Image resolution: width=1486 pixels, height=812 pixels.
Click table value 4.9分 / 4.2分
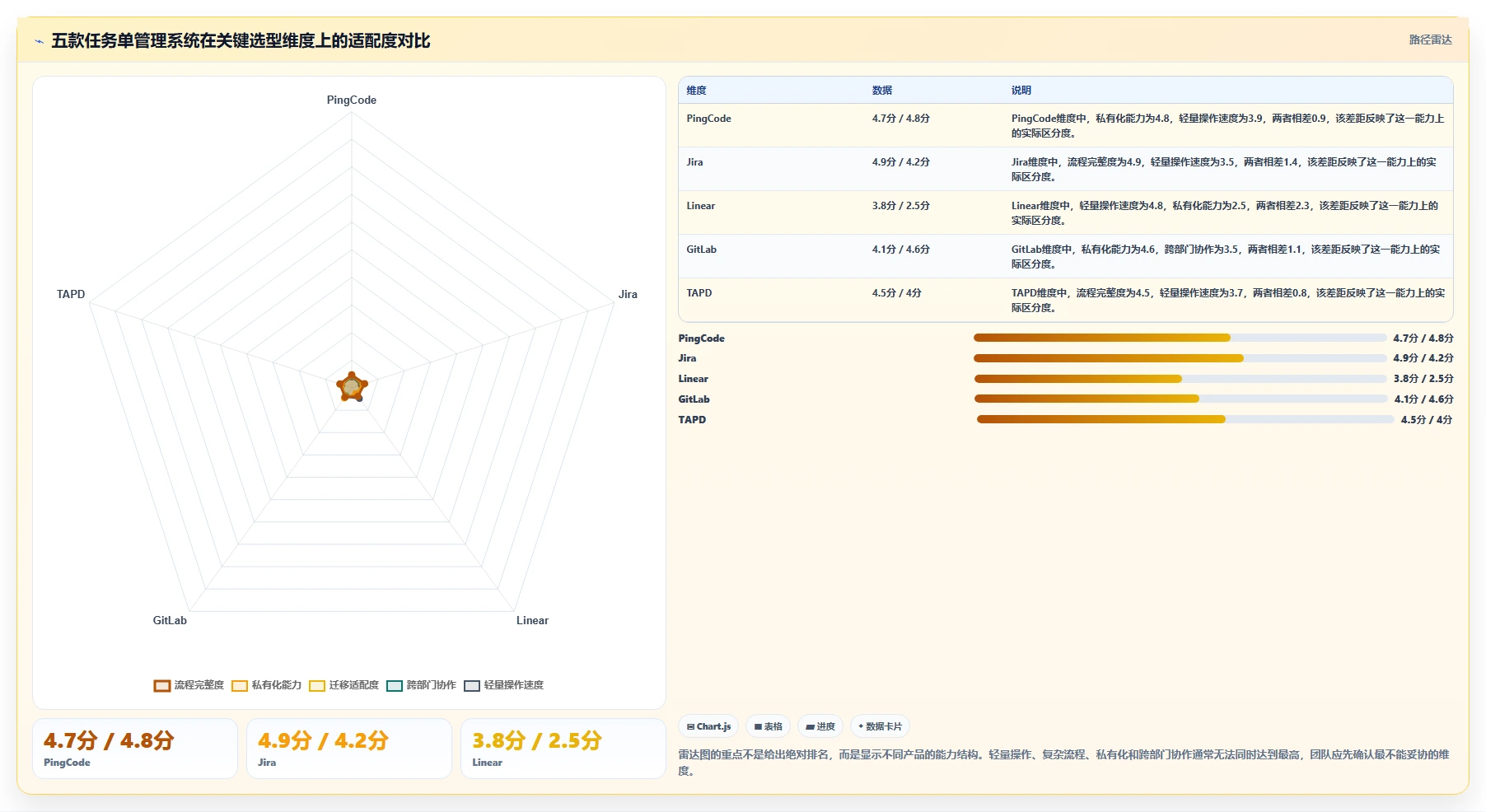[901, 162]
